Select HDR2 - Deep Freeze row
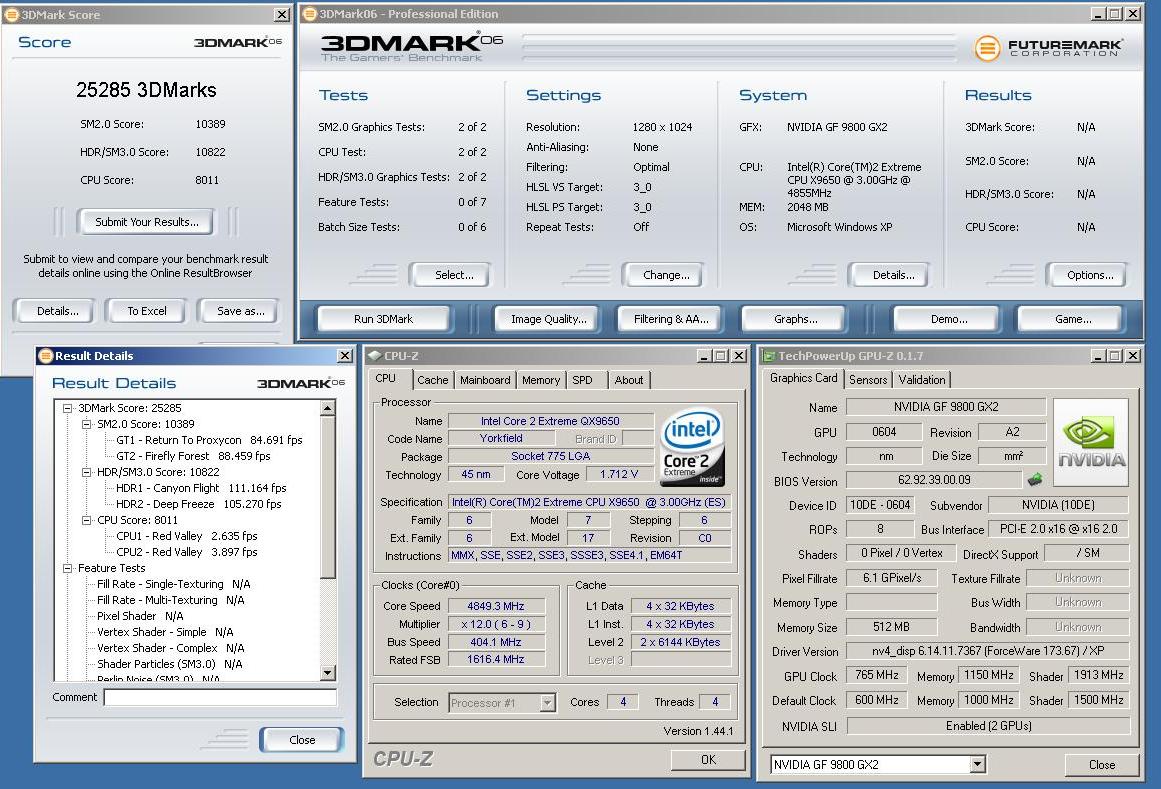 click(x=198, y=504)
